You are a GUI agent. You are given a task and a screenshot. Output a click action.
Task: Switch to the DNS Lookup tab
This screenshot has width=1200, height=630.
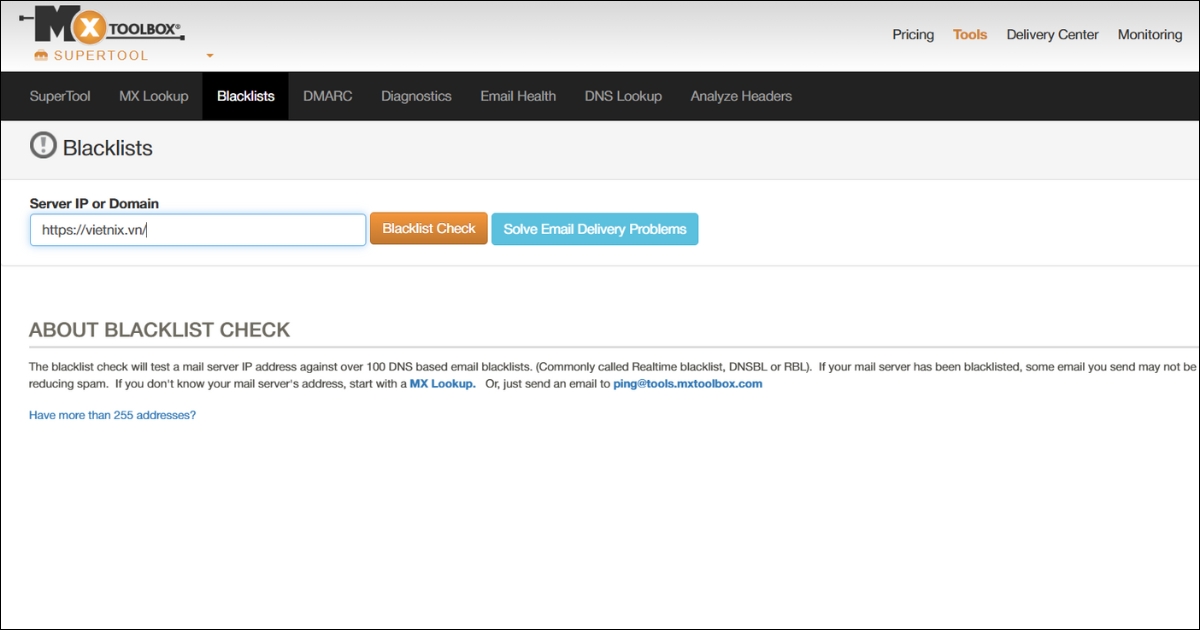[623, 95]
